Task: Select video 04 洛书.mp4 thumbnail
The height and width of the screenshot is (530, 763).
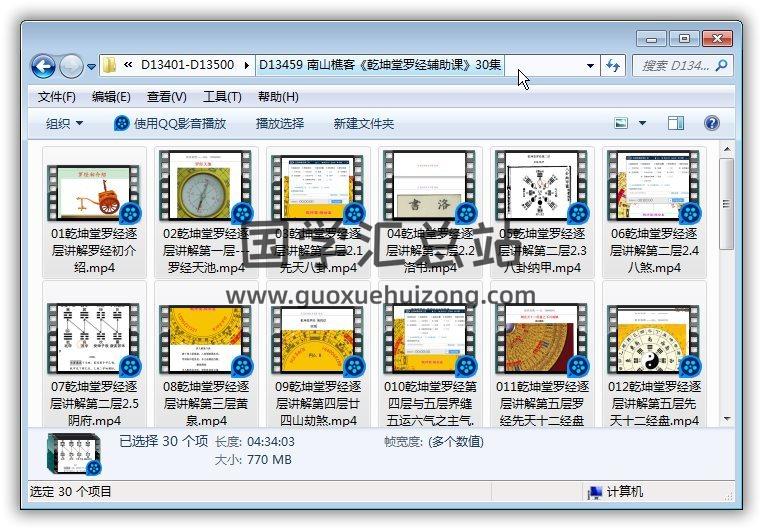Action: (429, 186)
